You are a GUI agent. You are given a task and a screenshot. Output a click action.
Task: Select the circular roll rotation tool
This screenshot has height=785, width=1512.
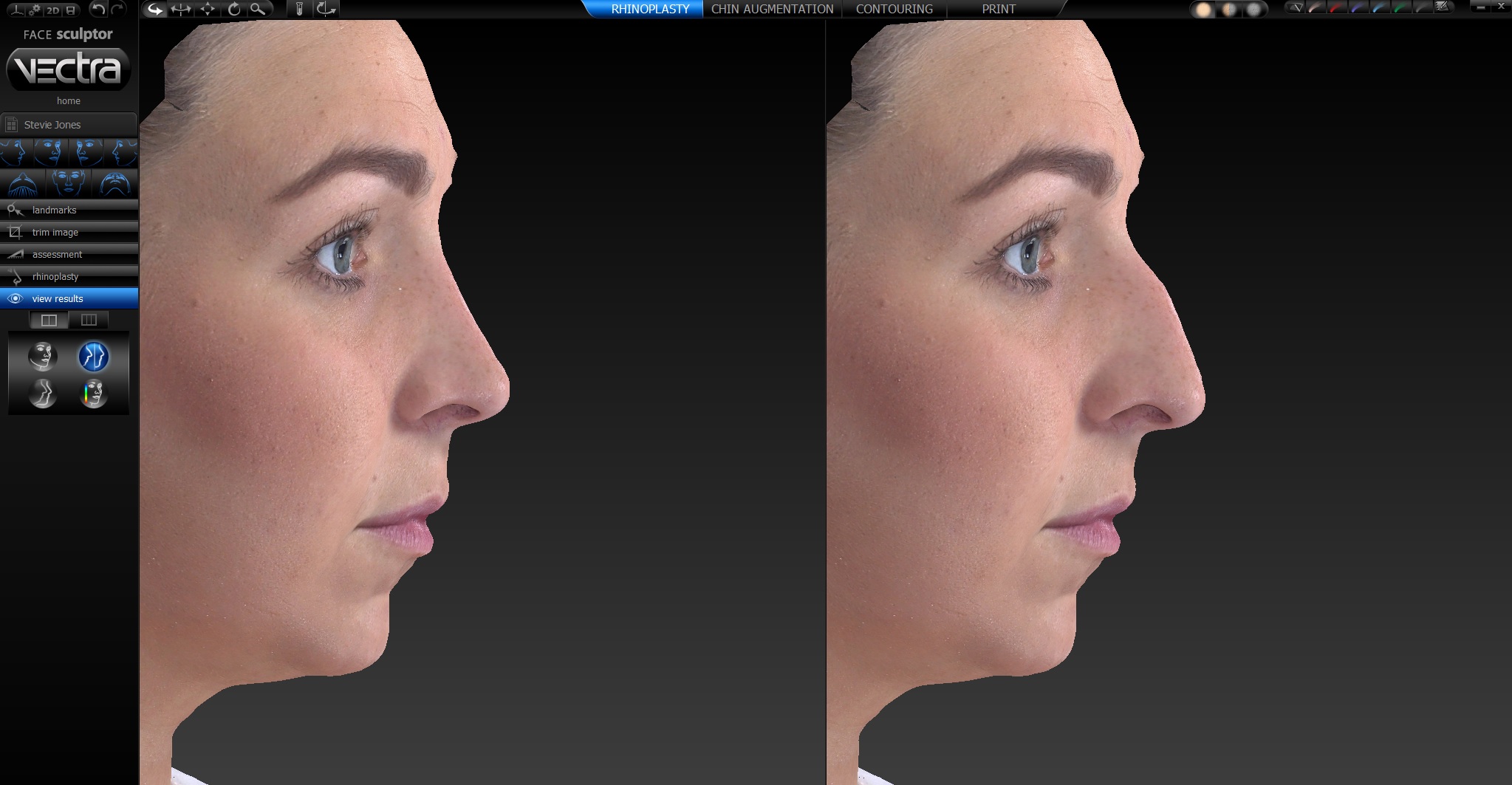[233, 9]
